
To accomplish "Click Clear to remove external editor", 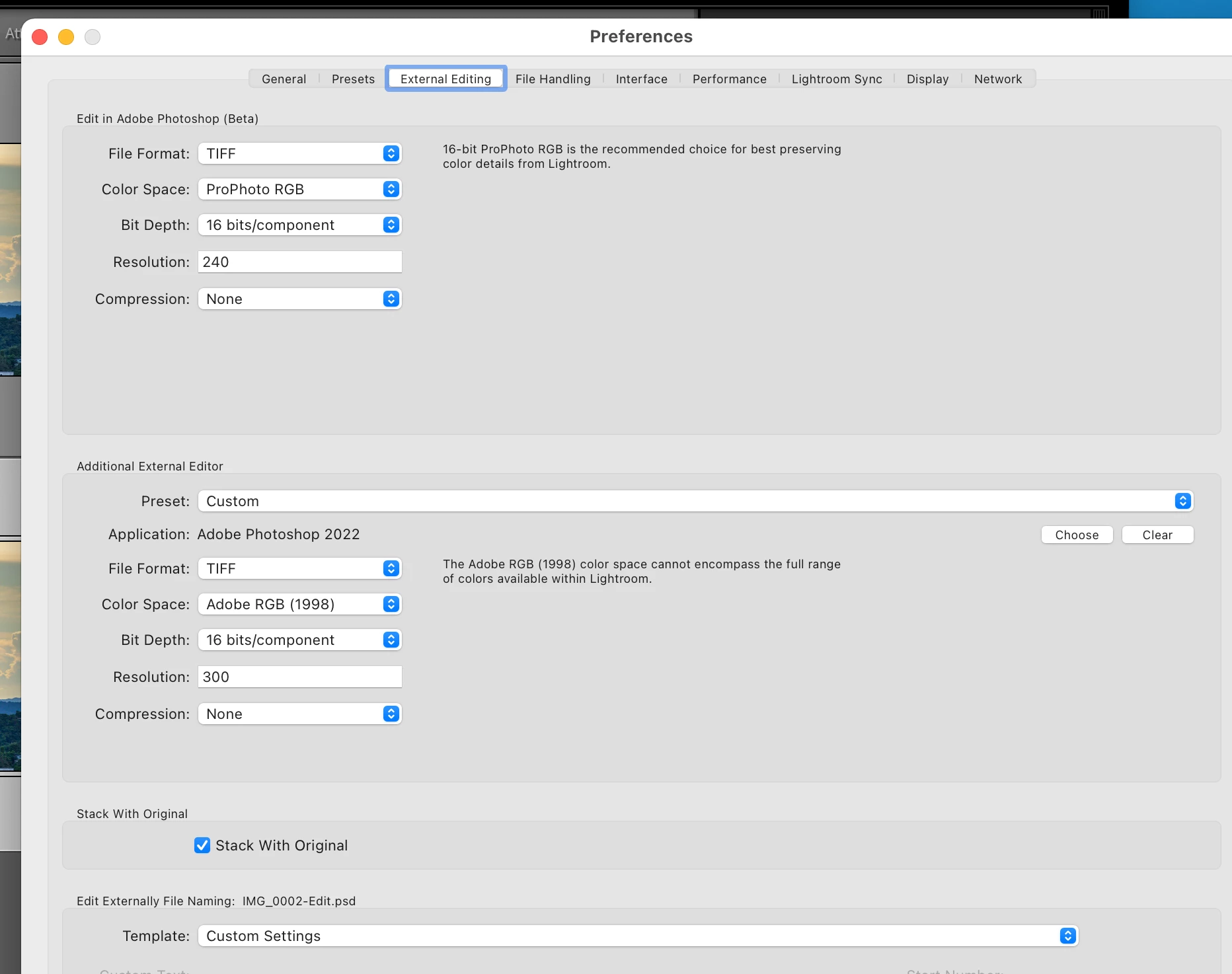I will (1157, 535).
